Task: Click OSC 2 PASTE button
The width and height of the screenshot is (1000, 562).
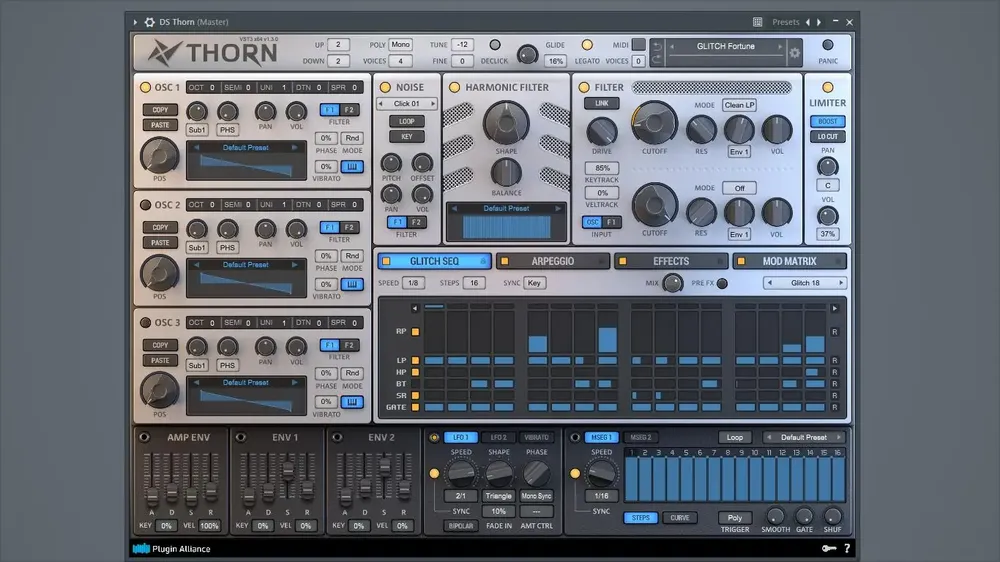Action: tap(160, 242)
